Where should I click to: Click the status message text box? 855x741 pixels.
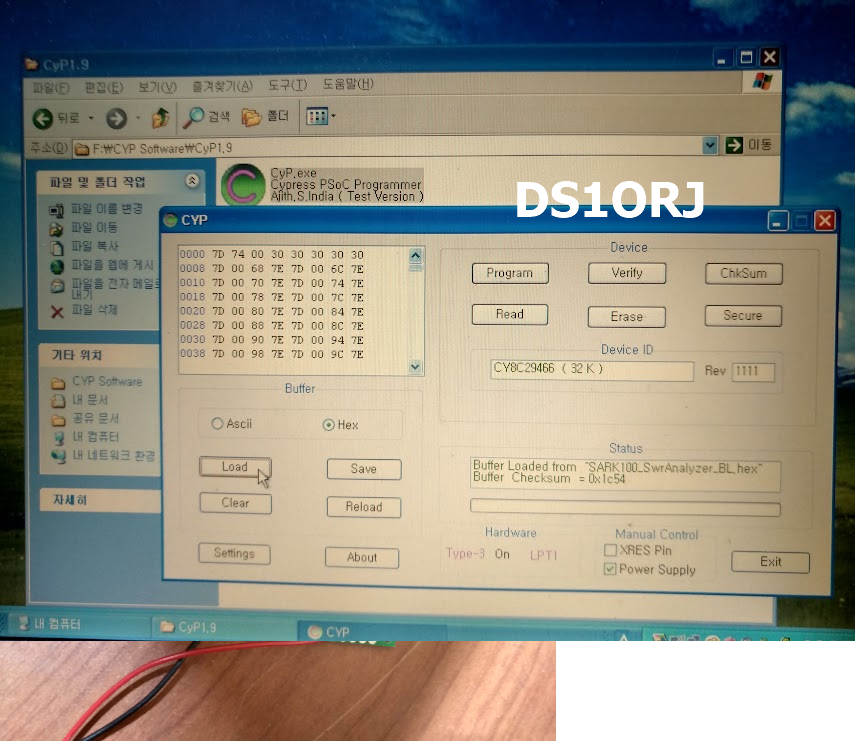(625, 475)
